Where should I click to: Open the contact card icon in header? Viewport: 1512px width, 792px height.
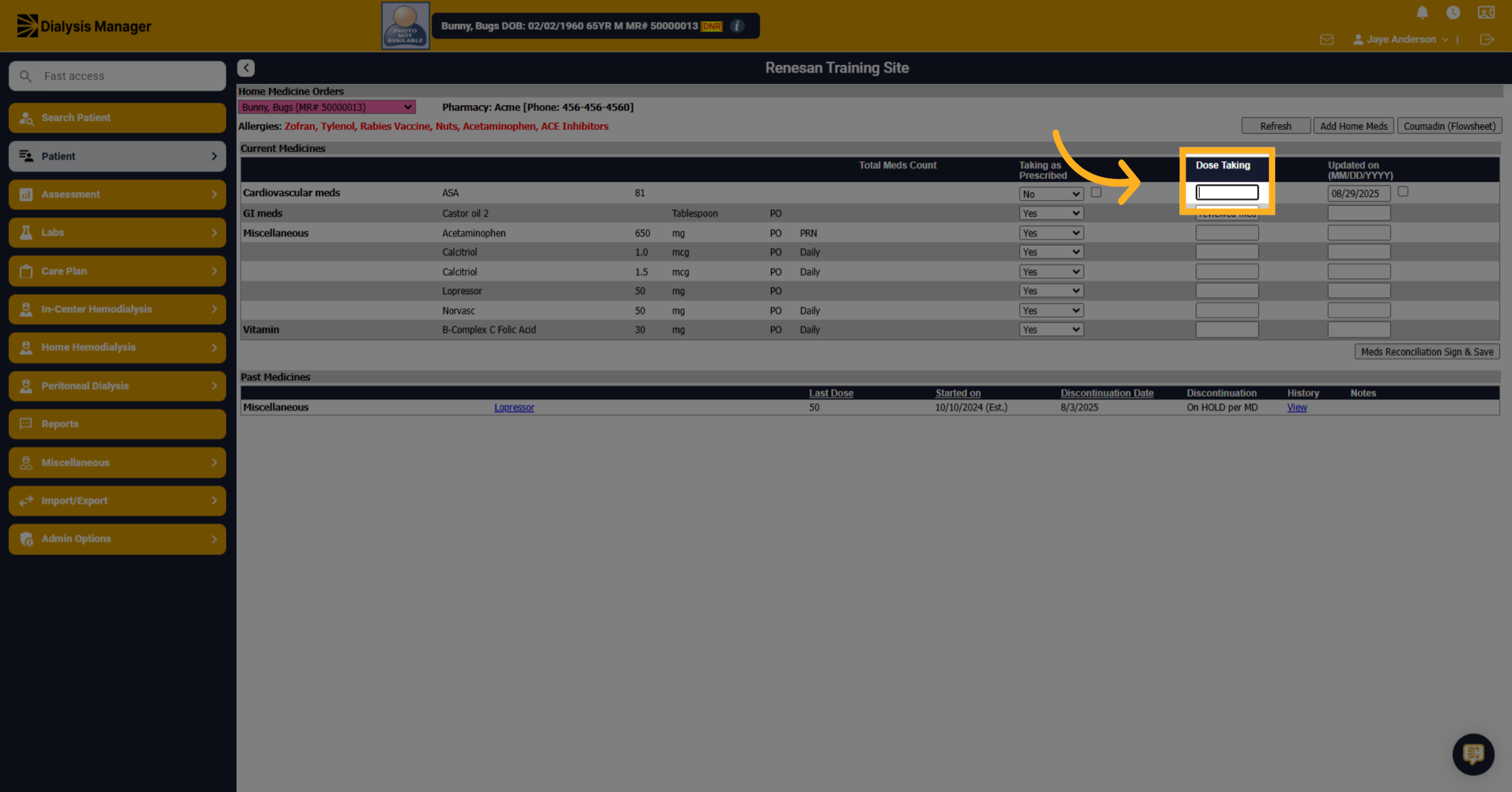(1486, 13)
